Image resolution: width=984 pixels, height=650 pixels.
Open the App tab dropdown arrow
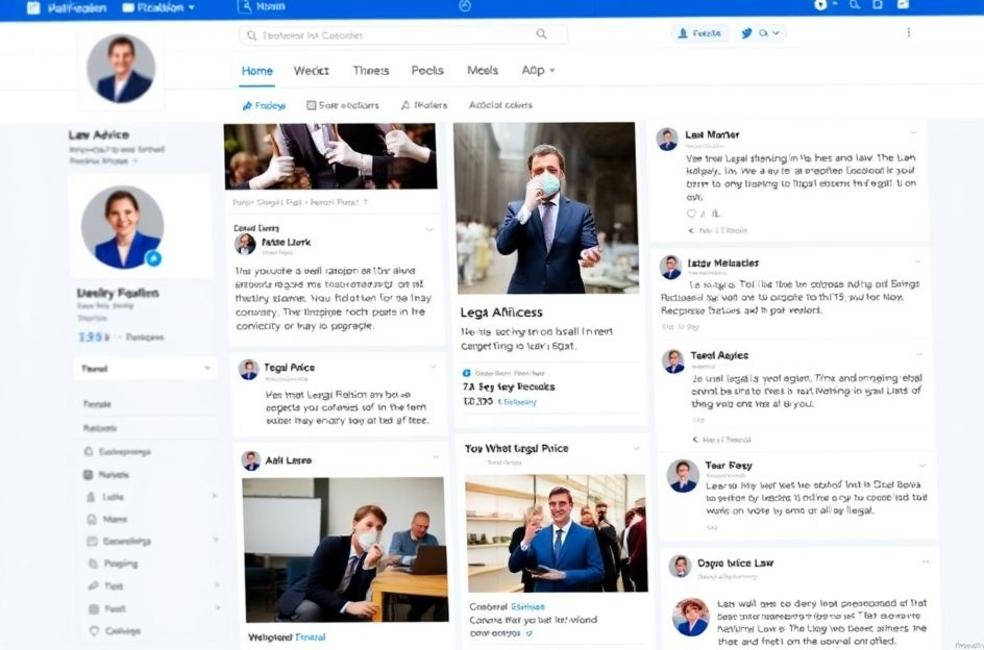(x=552, y=71)
